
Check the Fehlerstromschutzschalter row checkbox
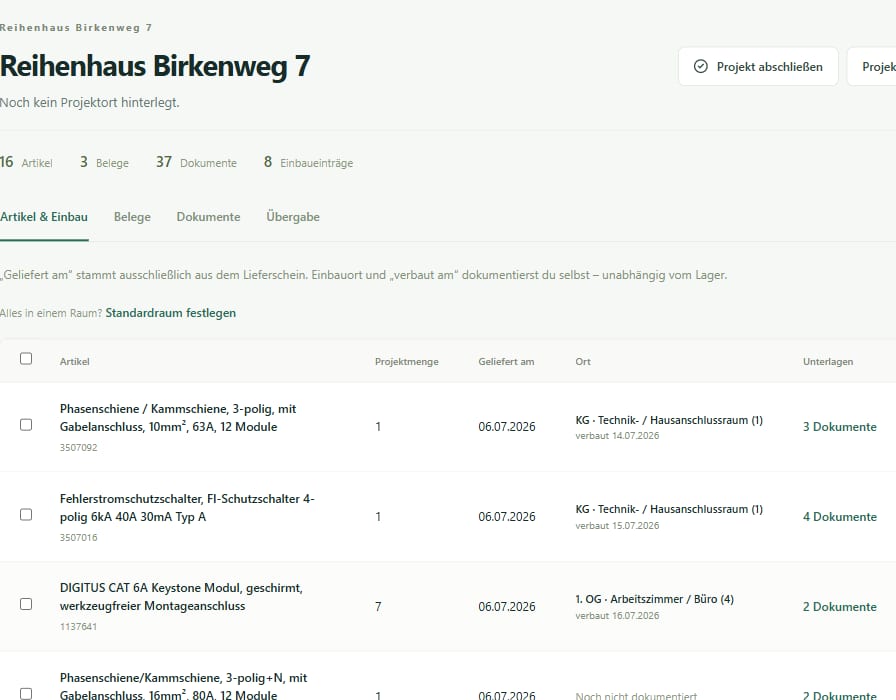point(26,514)
